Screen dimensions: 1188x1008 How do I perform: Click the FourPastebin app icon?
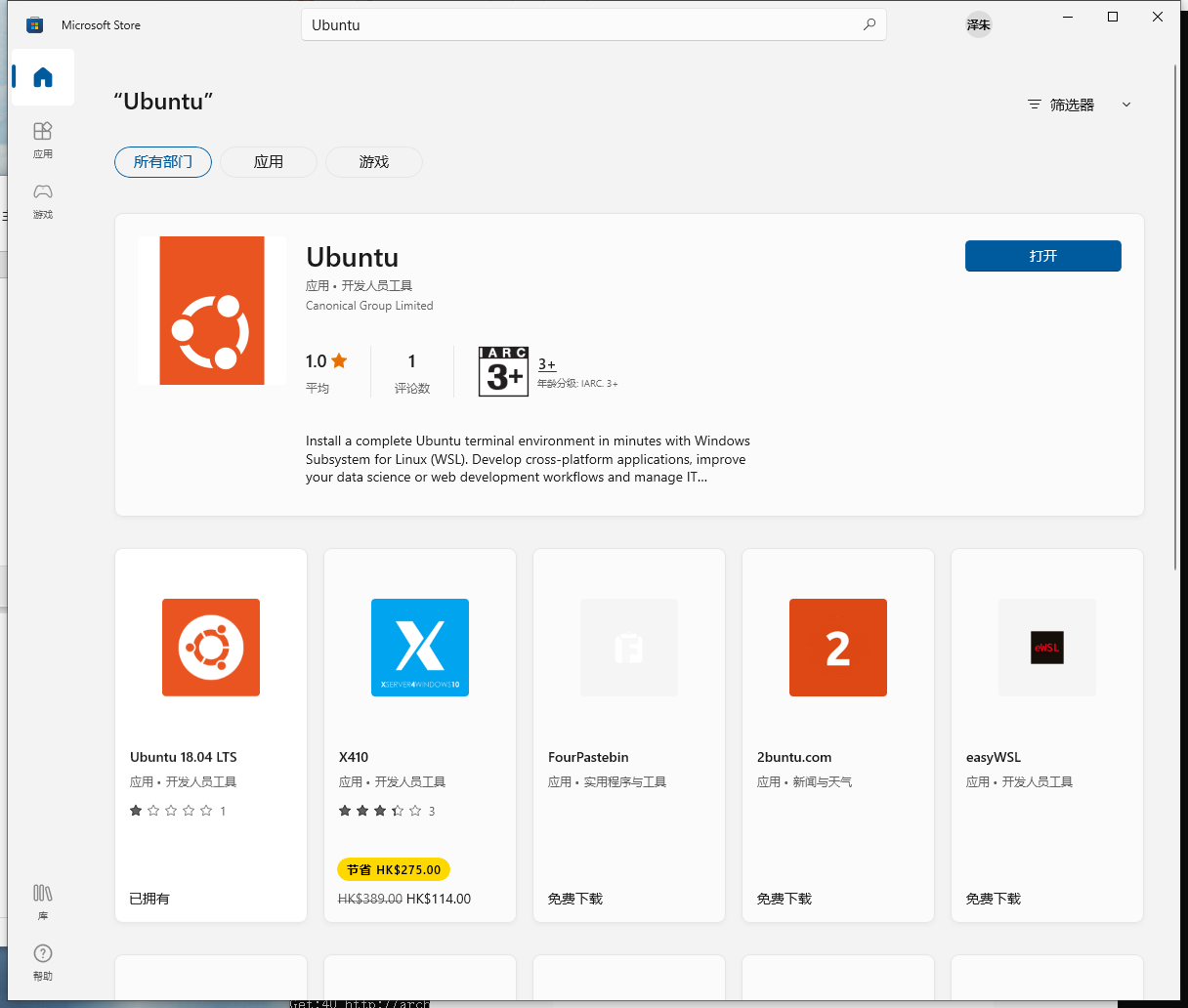[x=629, y=648]
